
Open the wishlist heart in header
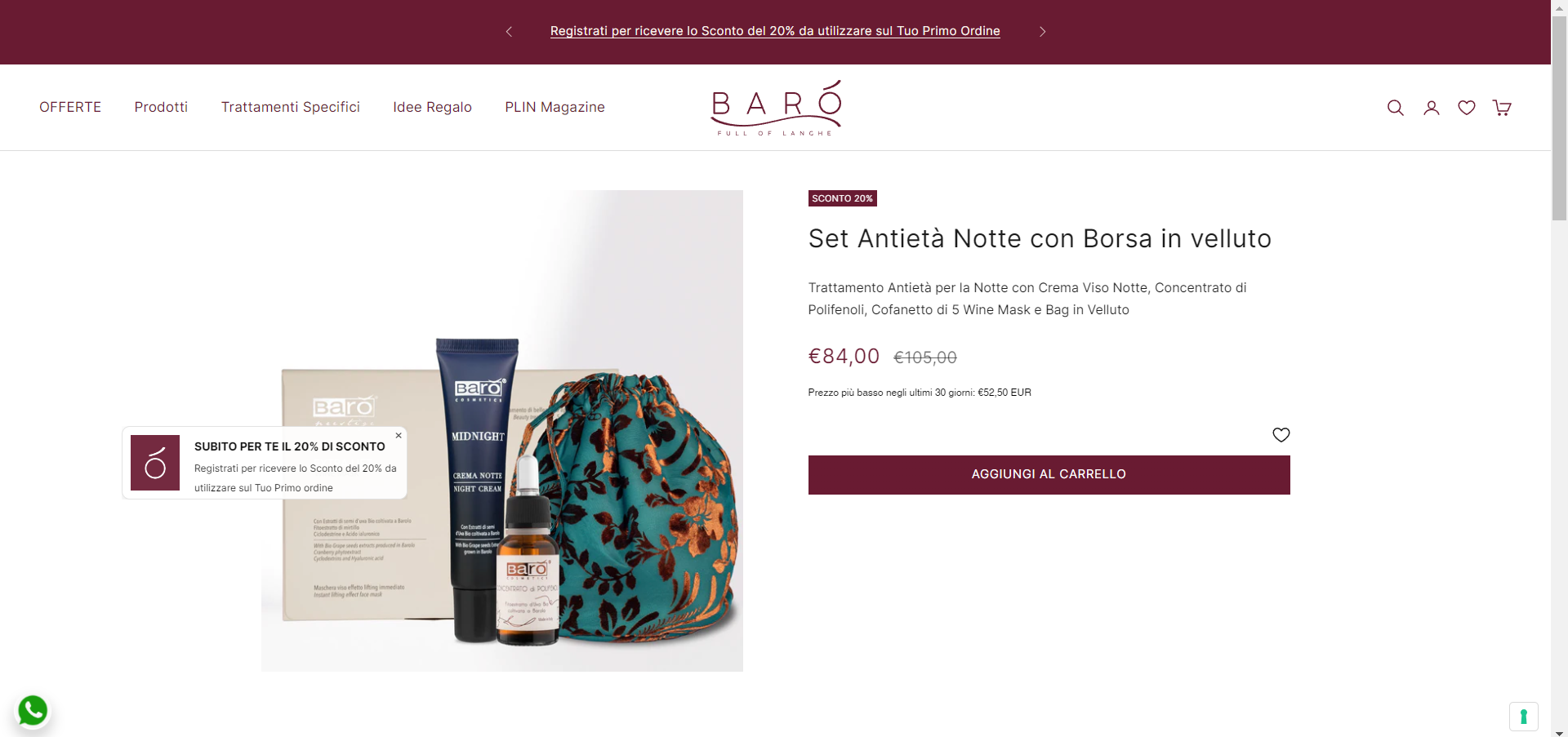1467,108
